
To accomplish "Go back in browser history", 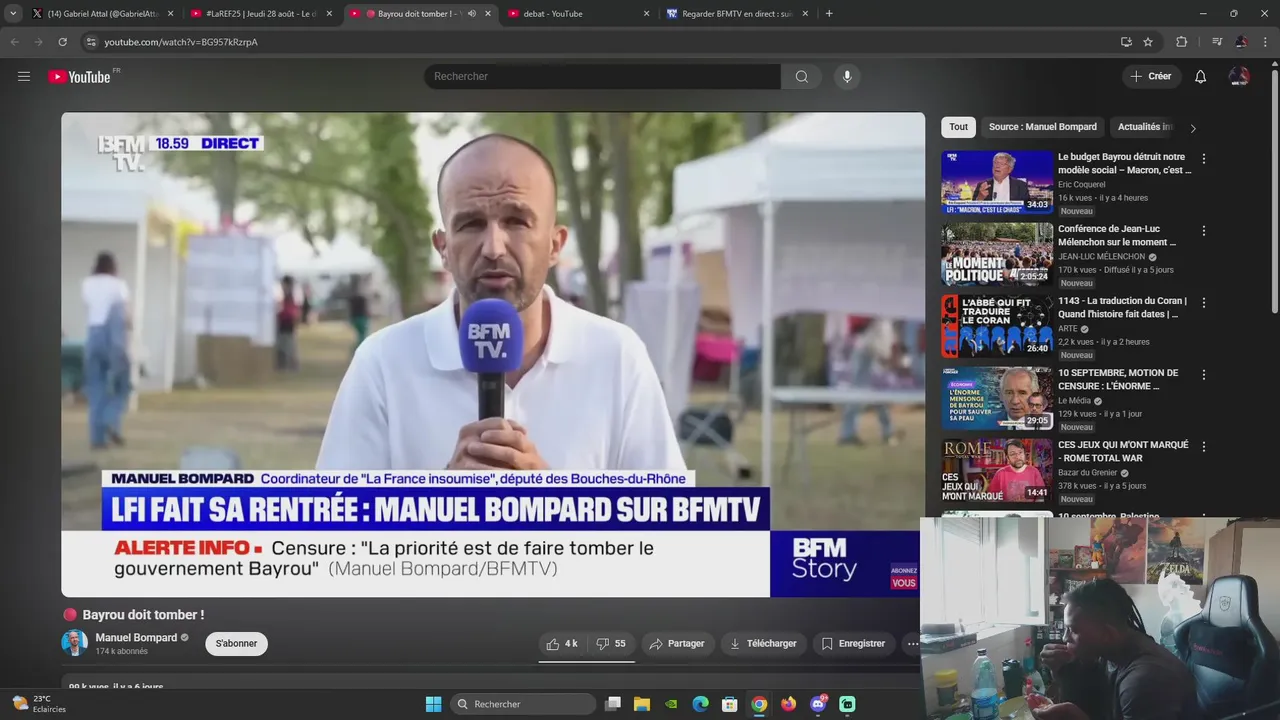I will 14,42.
